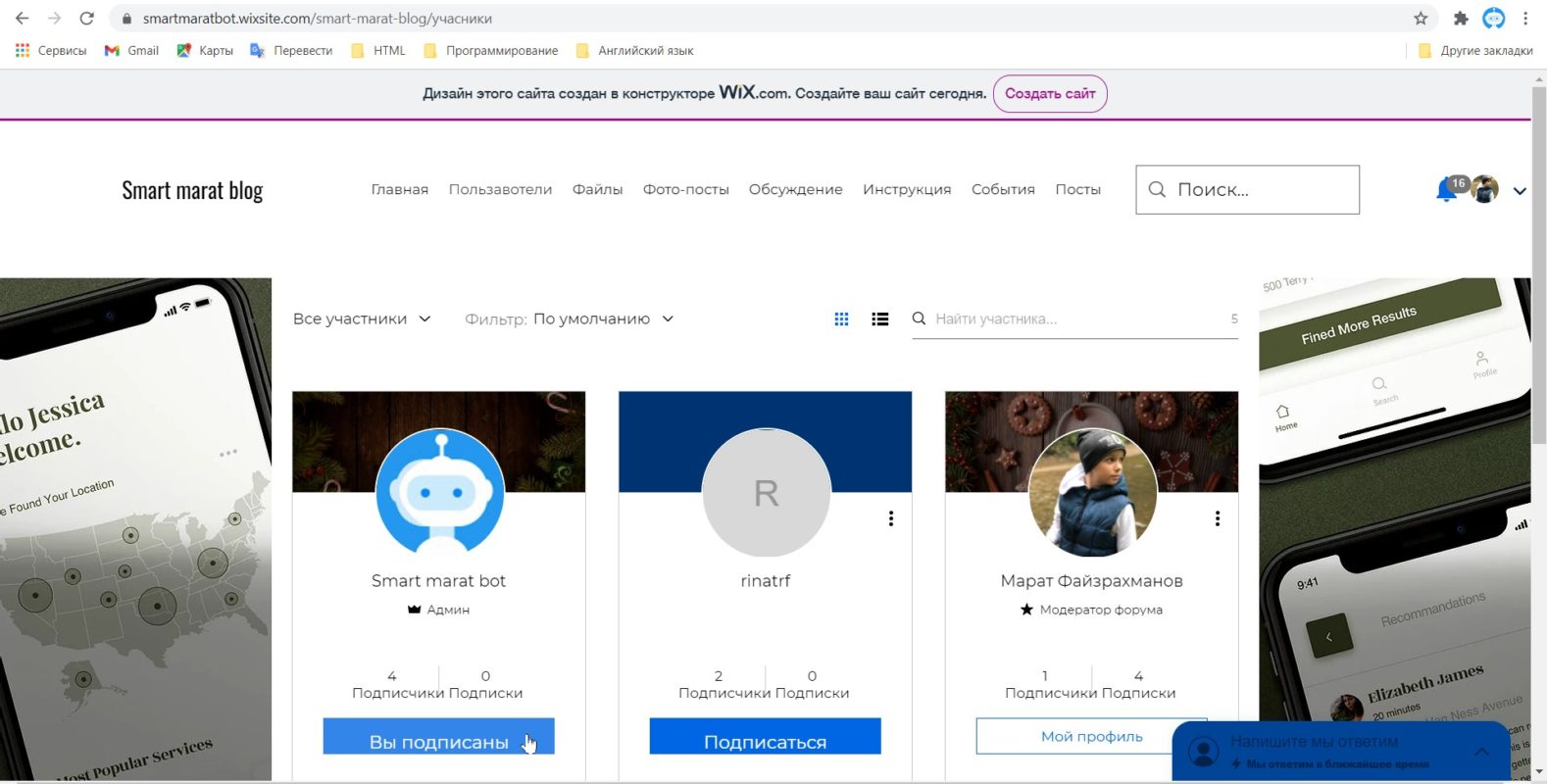The image size is (1547, 784).
Task: Switch to list view icon
Action: (x=880, y=318)
